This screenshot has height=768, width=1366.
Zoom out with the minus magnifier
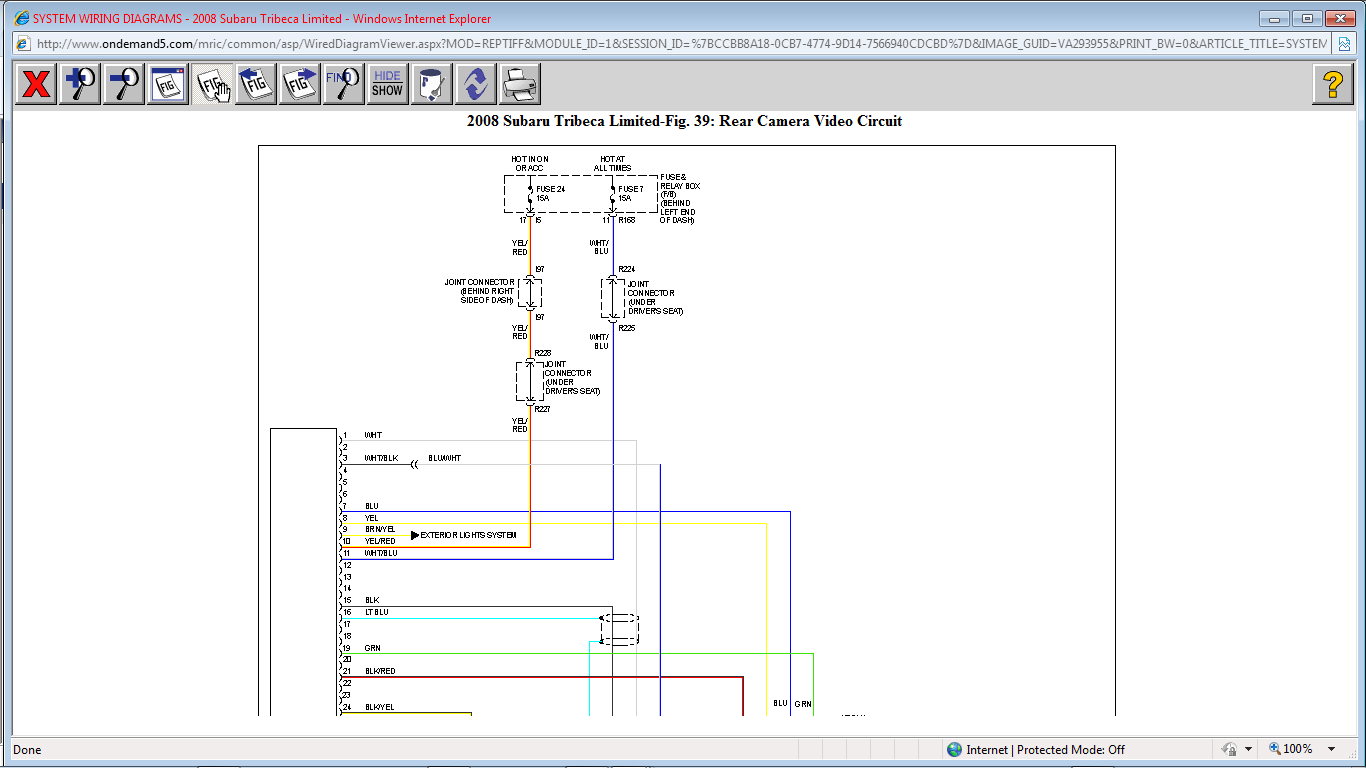(124, 84)
